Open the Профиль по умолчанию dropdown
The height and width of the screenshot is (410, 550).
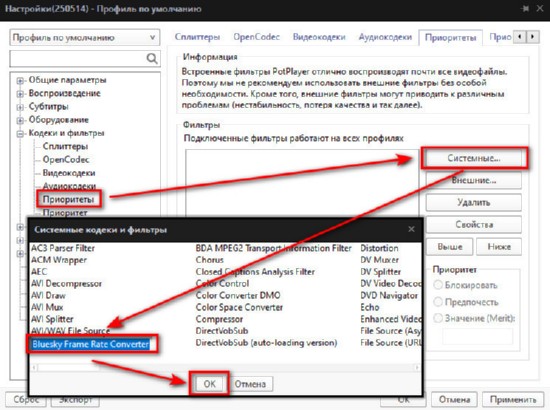pyautogui.click(x=85, y=38)
